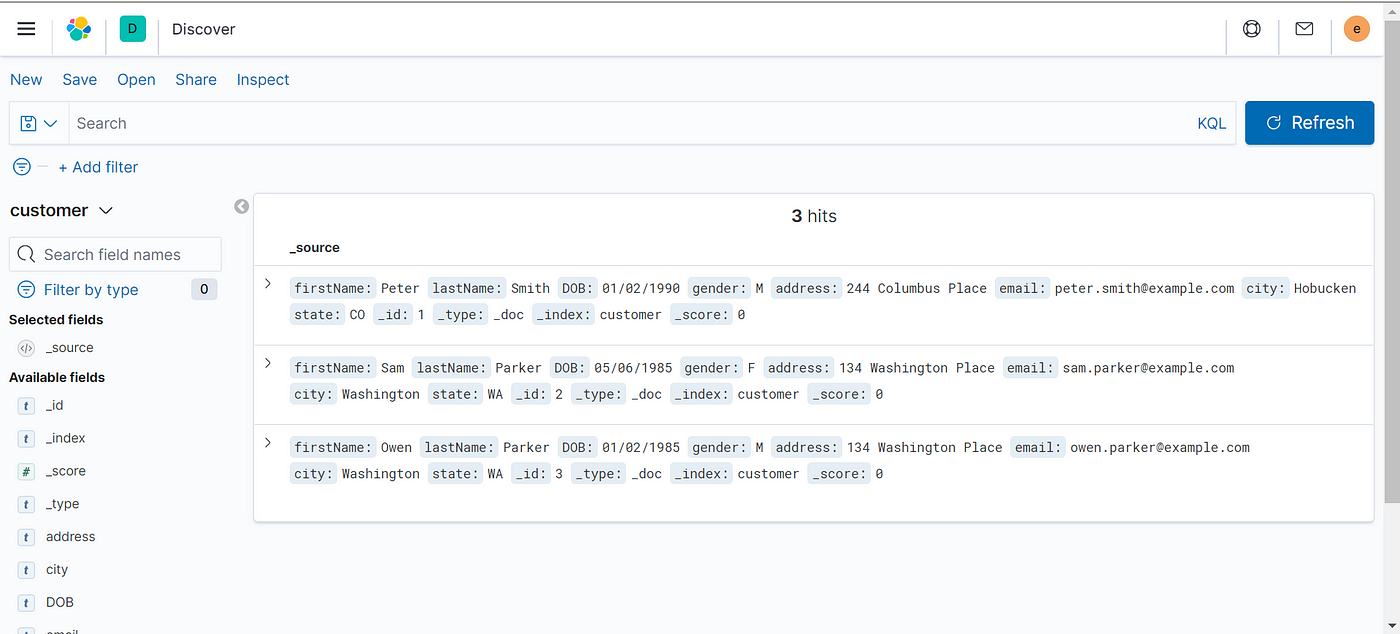Click email sam.parker@example.com
The width and height of the screenshot is (1400, 634).
1148,368
